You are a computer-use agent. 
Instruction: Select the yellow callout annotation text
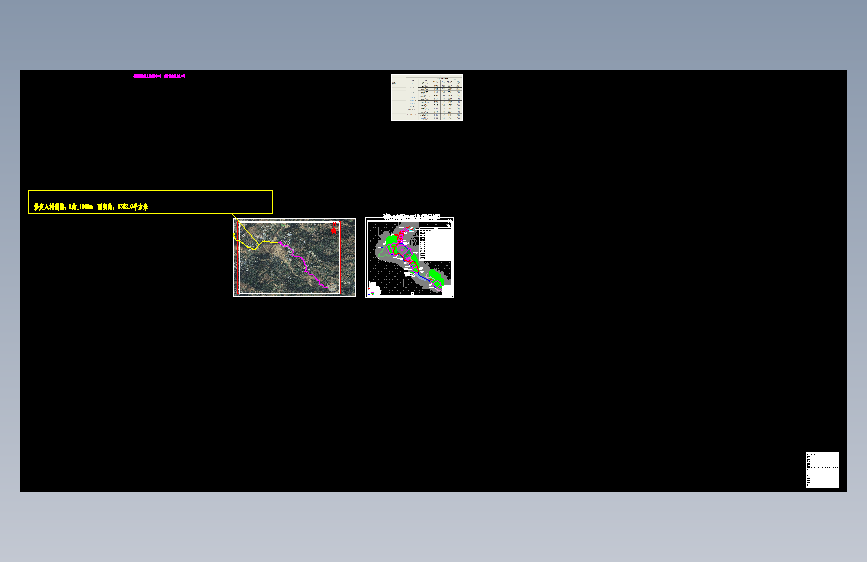[x=91, y=207]
